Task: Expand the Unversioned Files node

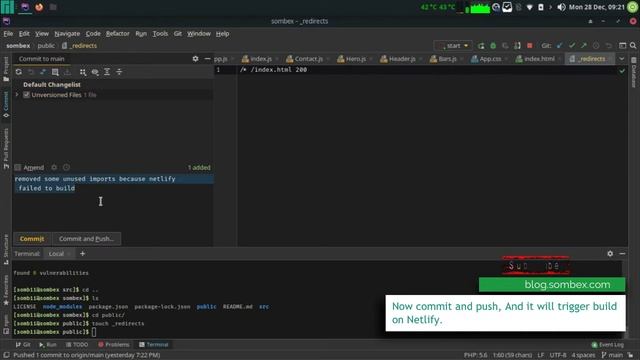Action: (x=17, y=95)
